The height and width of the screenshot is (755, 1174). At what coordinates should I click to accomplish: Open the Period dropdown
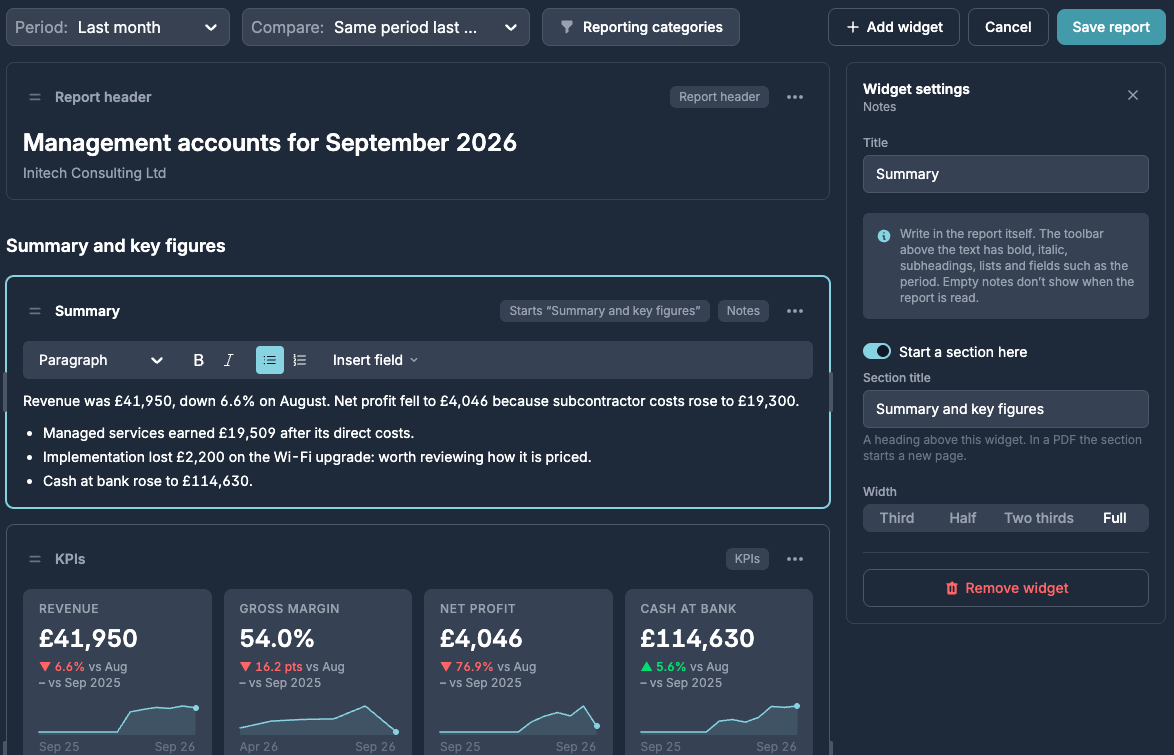click(x=118, y=27)
